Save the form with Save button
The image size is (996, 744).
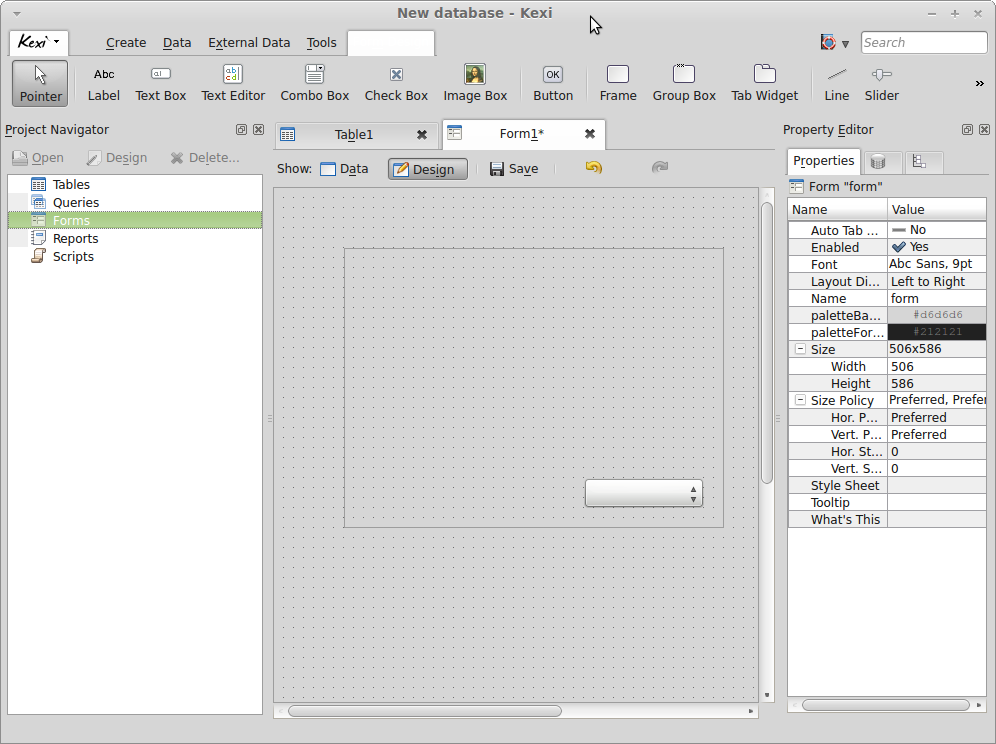pyautogui.click(x=514, y=169)
